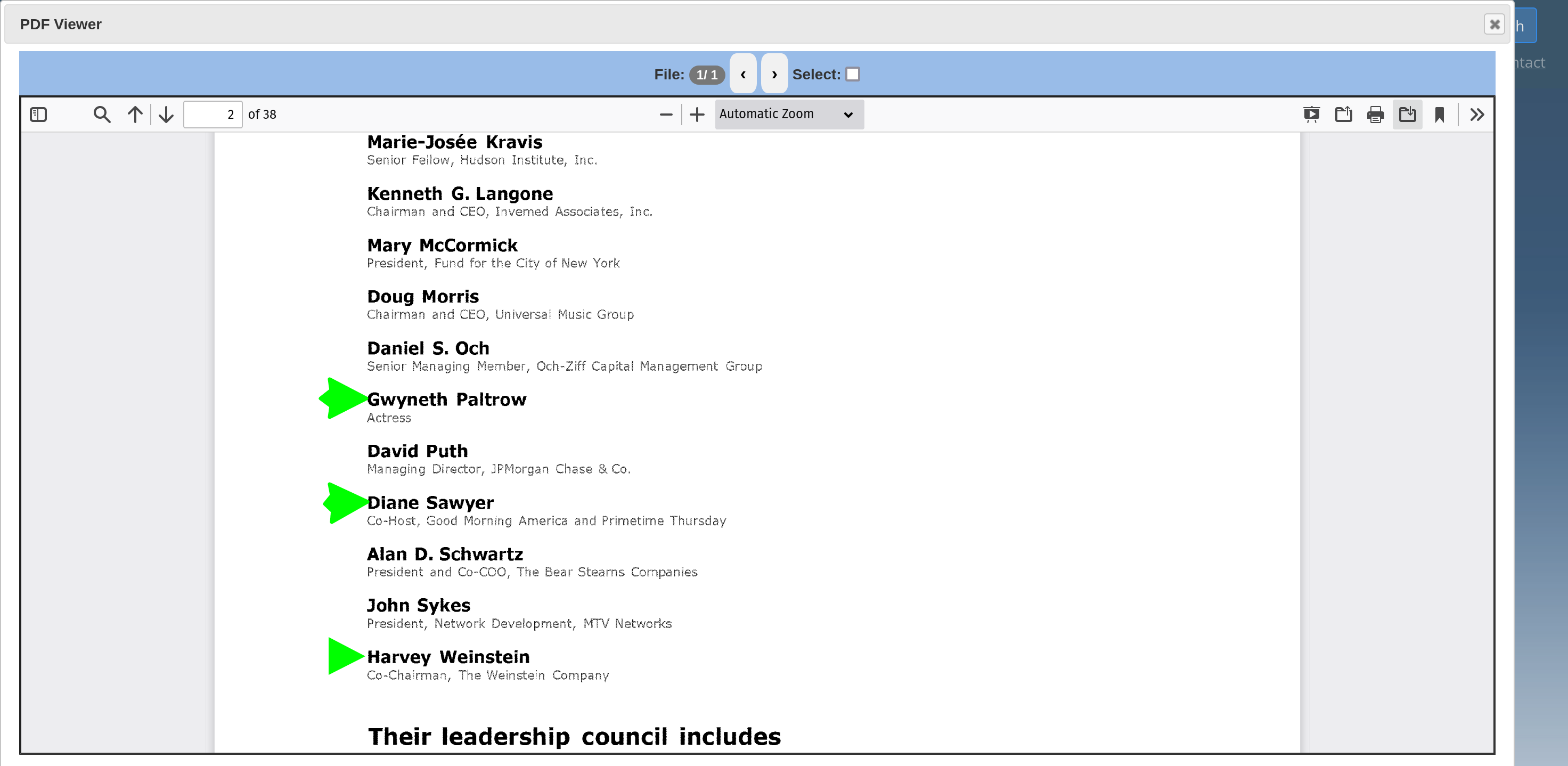Switch to presentation mode

1312,115
